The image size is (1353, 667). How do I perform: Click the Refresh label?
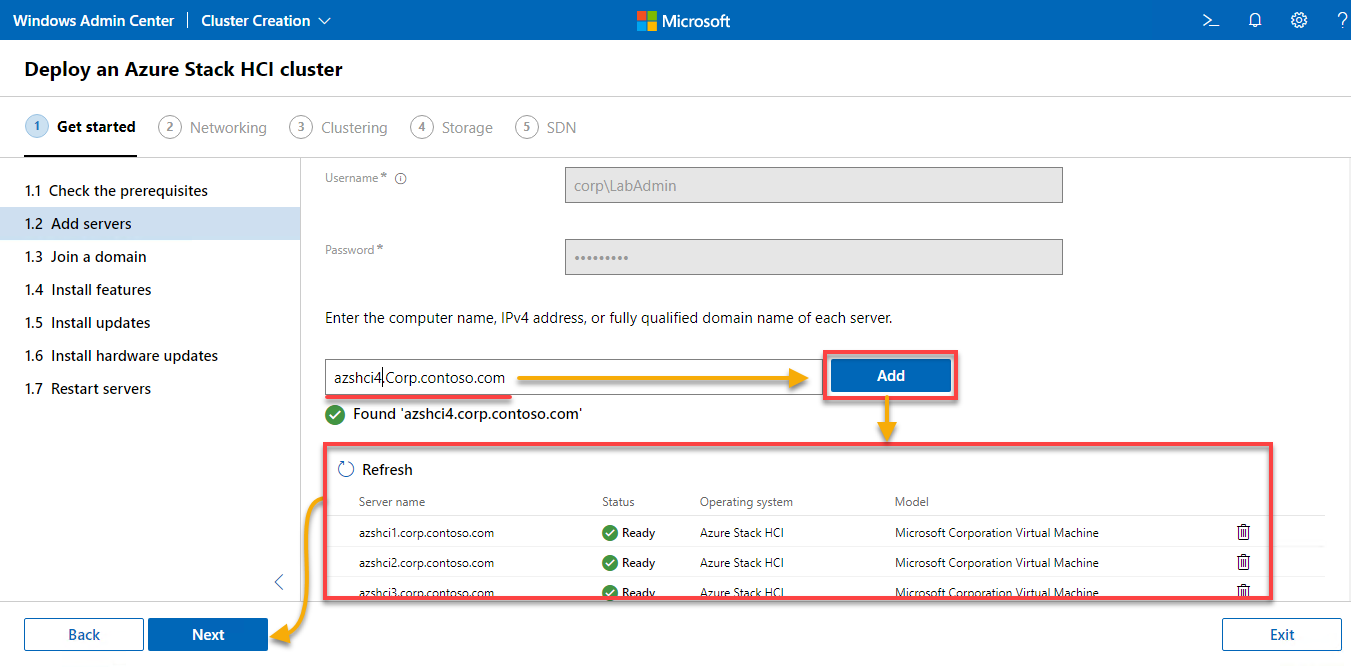tap(387, 470)
